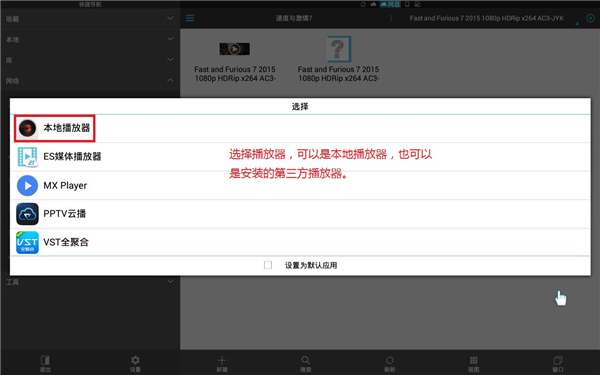Open 设置 settings gear icon
The width and height of the screenshot is (600, 375).
(x=135, y=360)
